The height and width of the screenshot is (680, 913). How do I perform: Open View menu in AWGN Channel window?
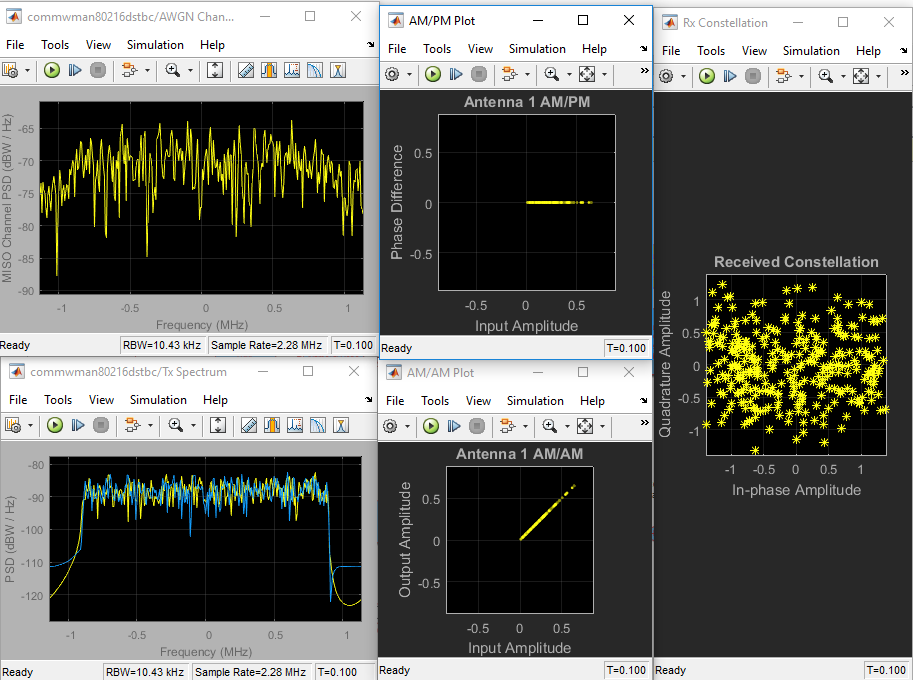(x=98, y=44)
